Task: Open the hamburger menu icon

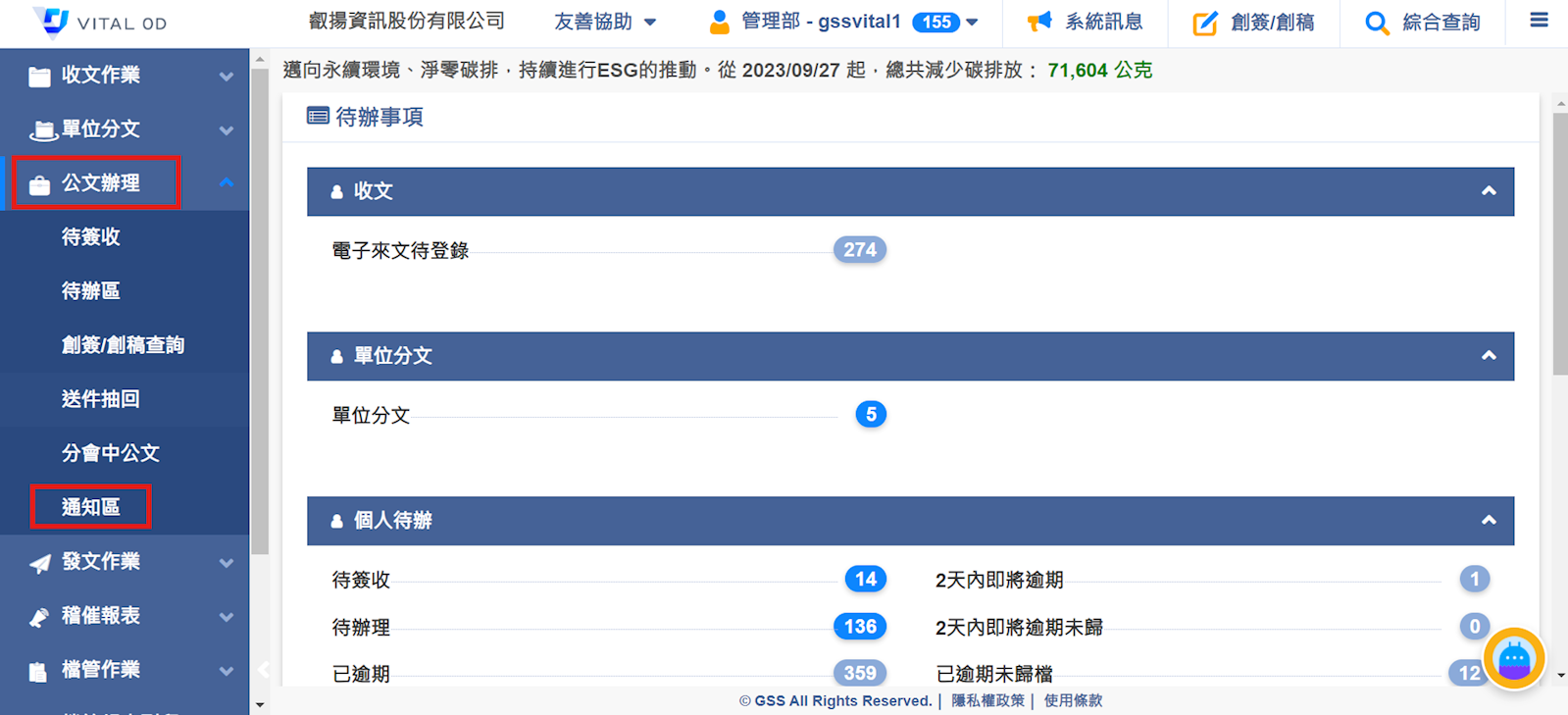Action: tap(1539, 21)
